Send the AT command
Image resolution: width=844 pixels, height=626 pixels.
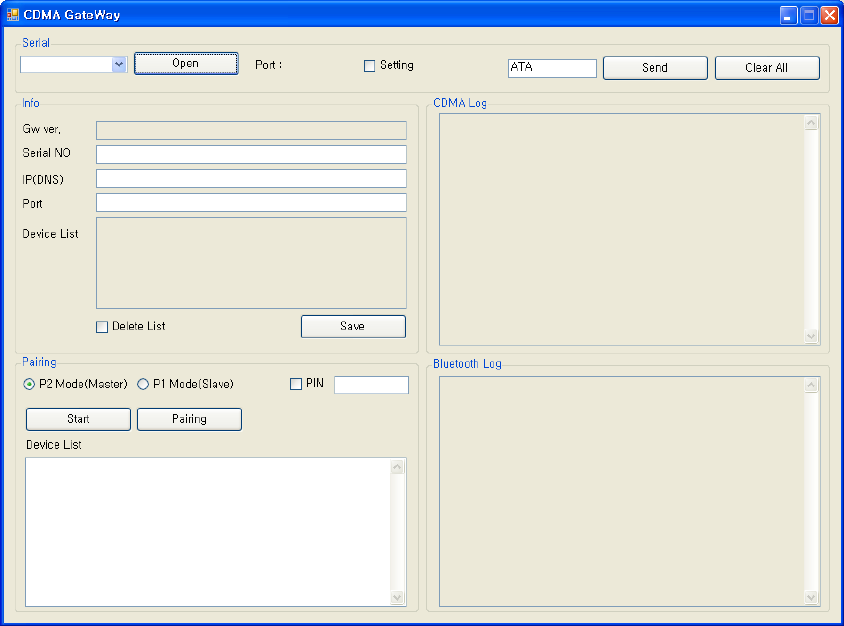(655, 68)
